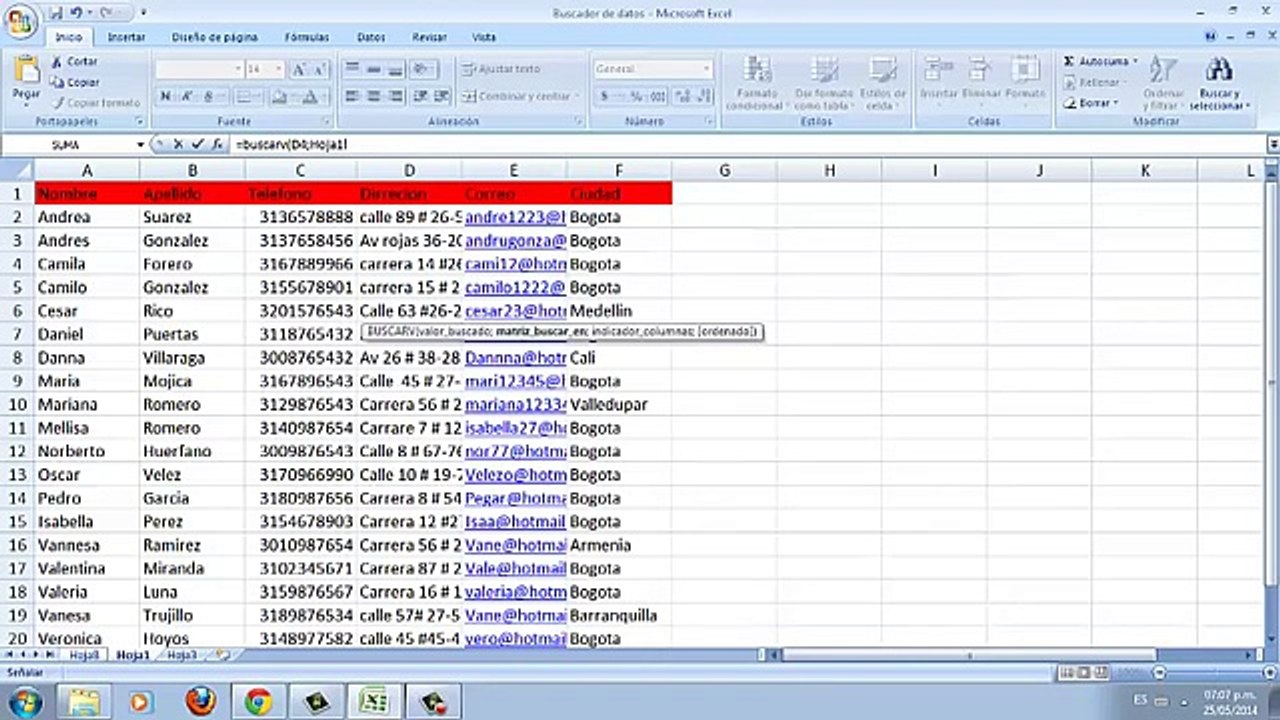Click the Undo arrow in quick access toolbar
Image resolution: width=1280 pixels, height=720 pixels.
coord(76,13)
